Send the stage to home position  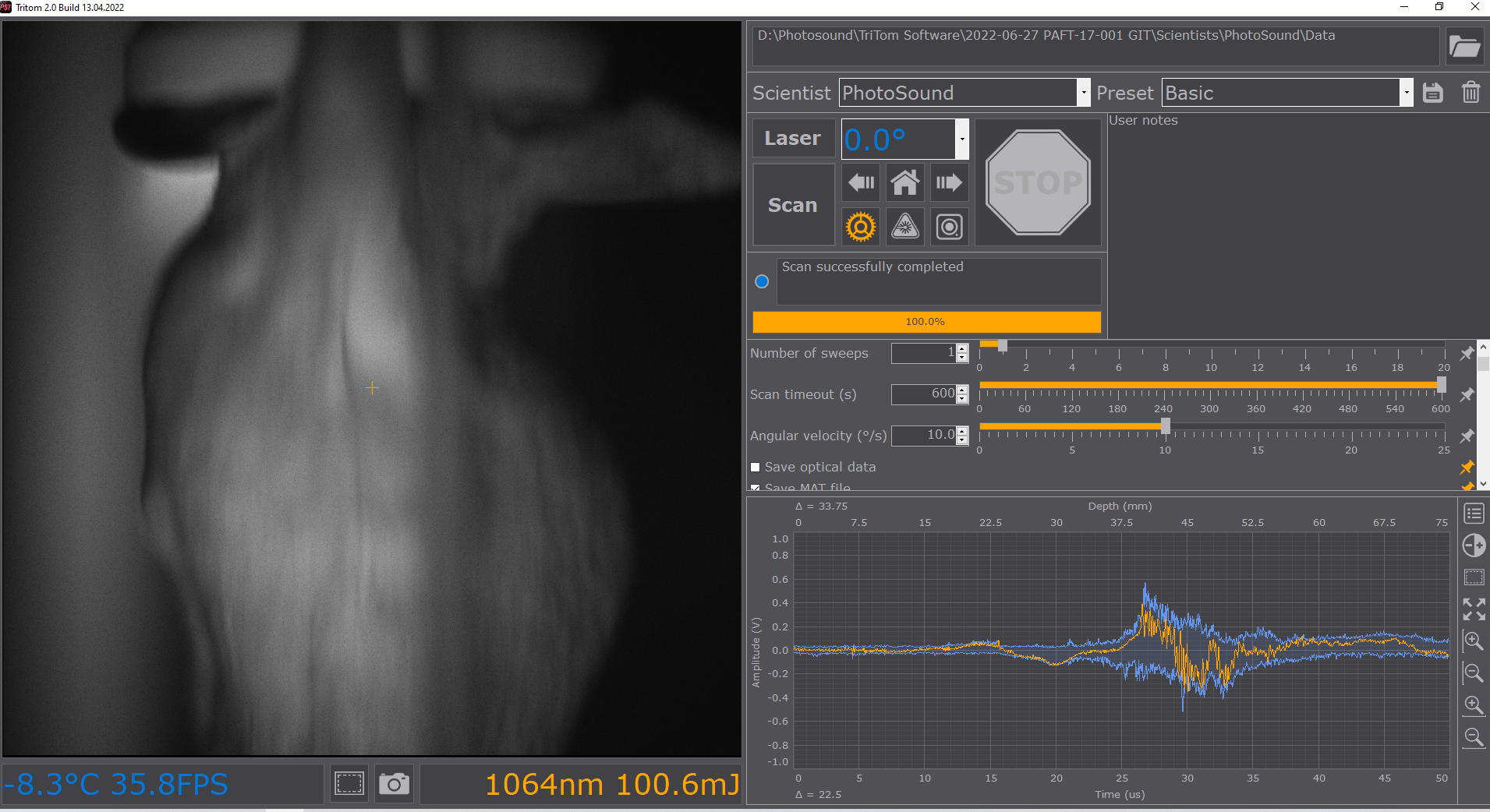tap(905, 183)
